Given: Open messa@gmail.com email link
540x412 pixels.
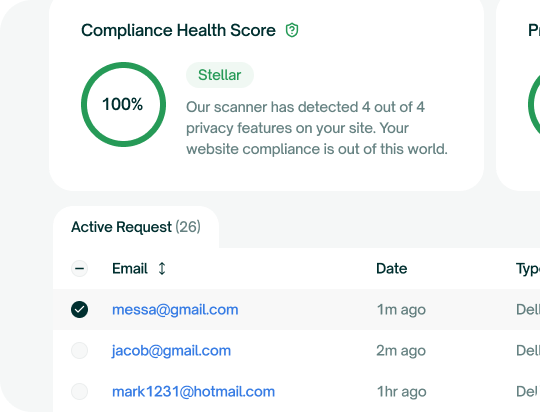Looking at the screenshot, I should point(175,310).
